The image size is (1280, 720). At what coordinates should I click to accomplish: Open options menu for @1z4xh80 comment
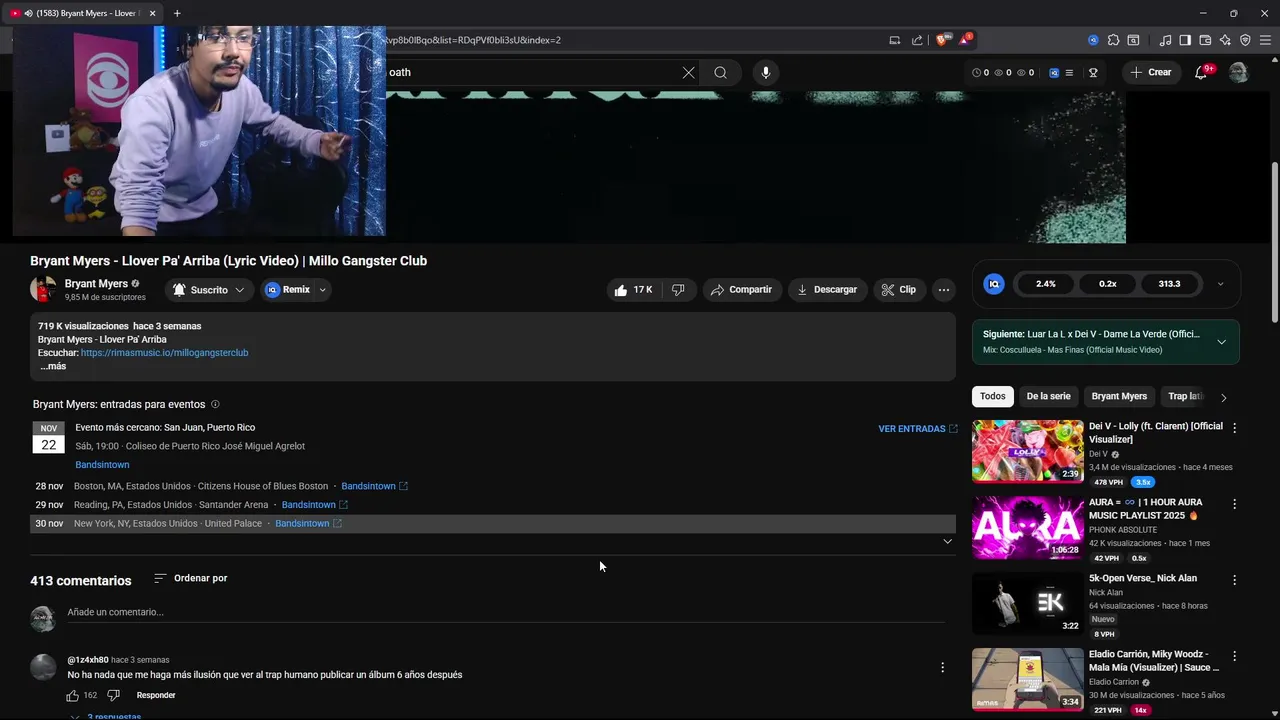pyautogui.click(x=942, y=667)
